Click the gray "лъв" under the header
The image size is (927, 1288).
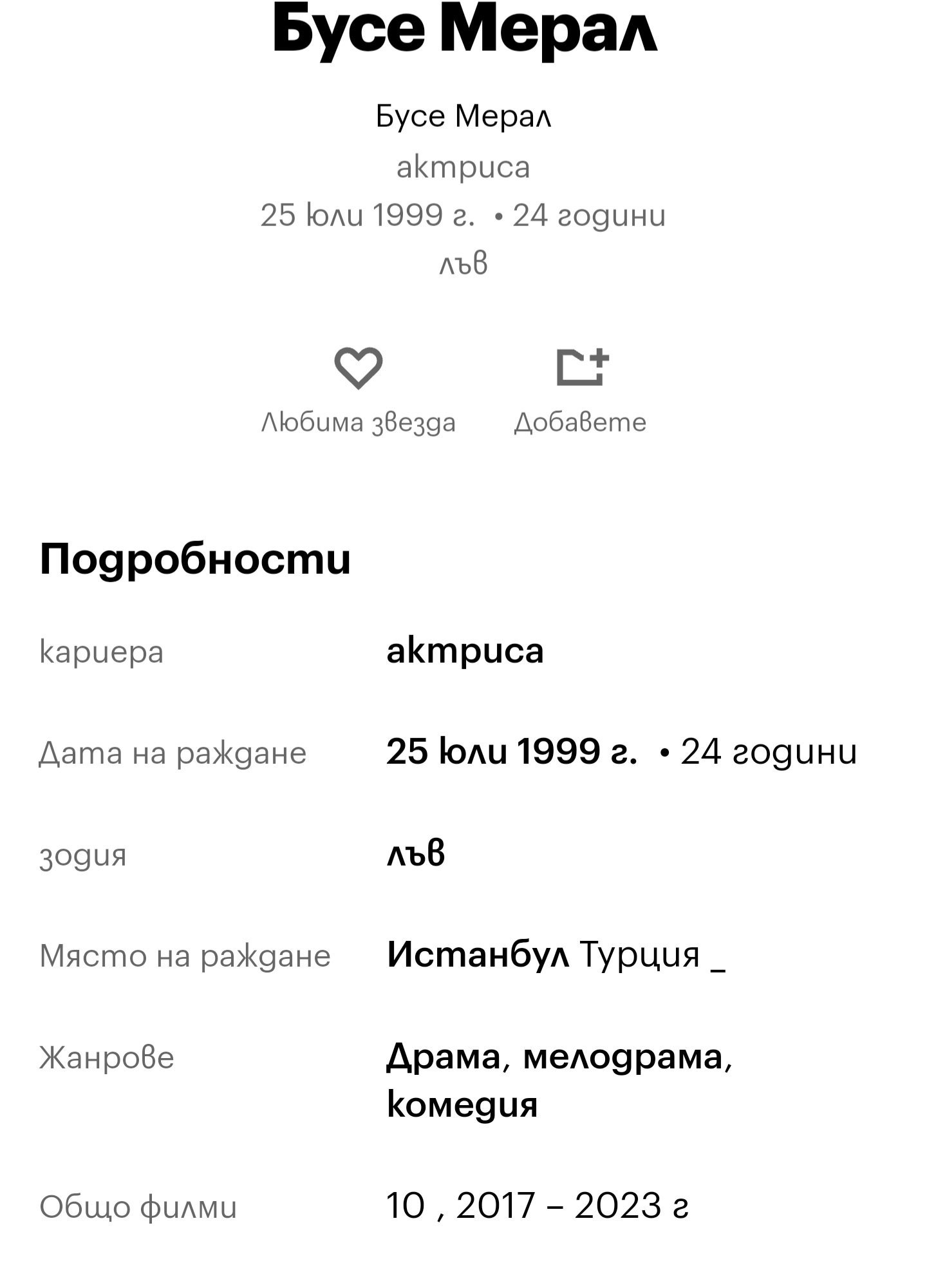click(x=464, y=263)
